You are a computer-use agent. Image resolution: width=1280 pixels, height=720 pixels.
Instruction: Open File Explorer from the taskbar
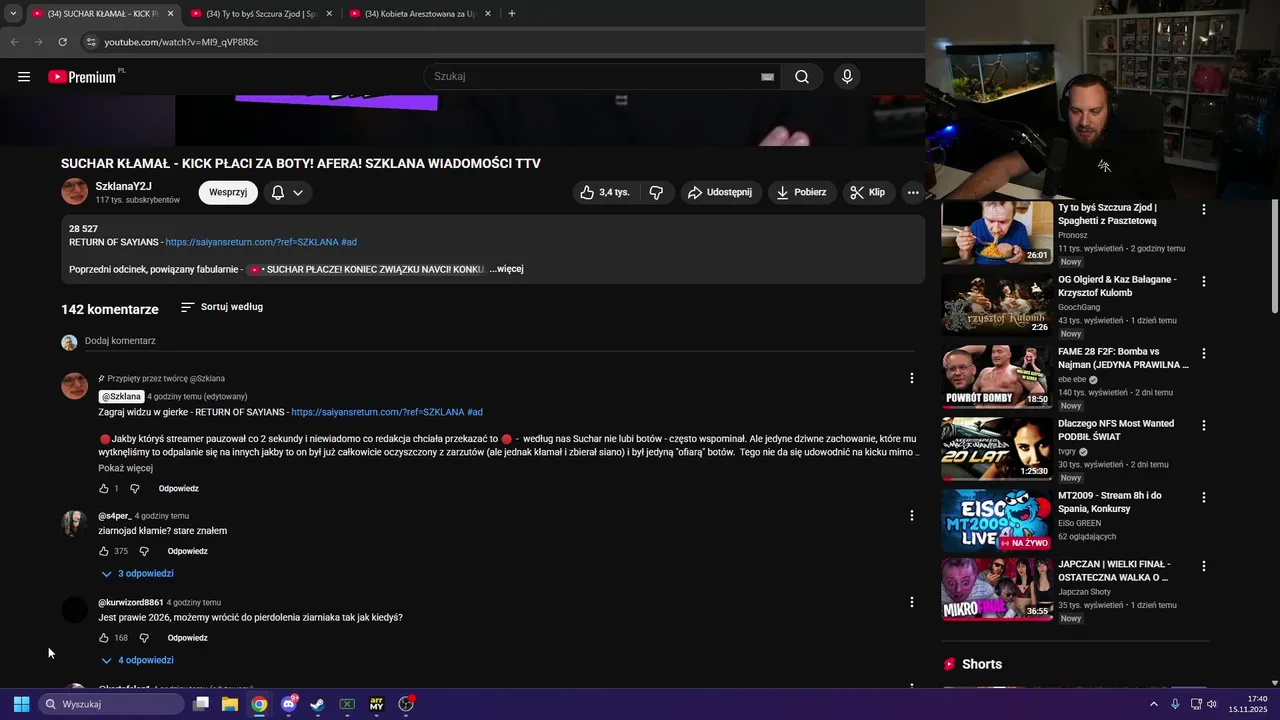coord(229,704)
